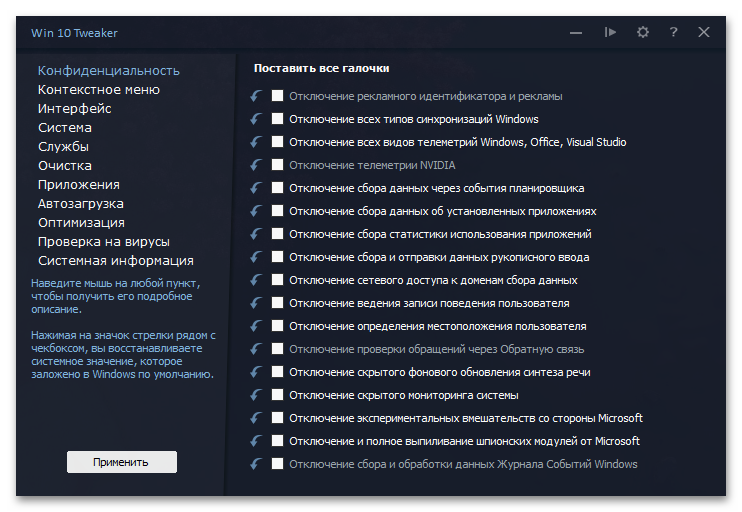Image resolution: width=742 pixels, height=512 pixels.
Task: Tick the NVIDIA telemetry checkbox
Action: pyautogui.click(x=277, y=164)
